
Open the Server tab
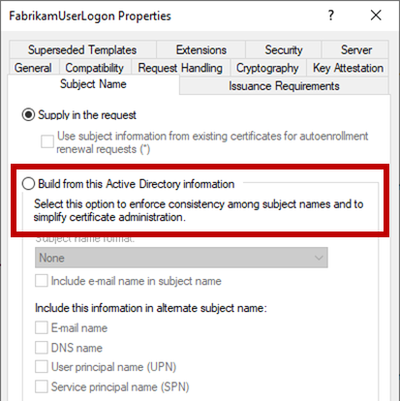(x=355, y=50)
